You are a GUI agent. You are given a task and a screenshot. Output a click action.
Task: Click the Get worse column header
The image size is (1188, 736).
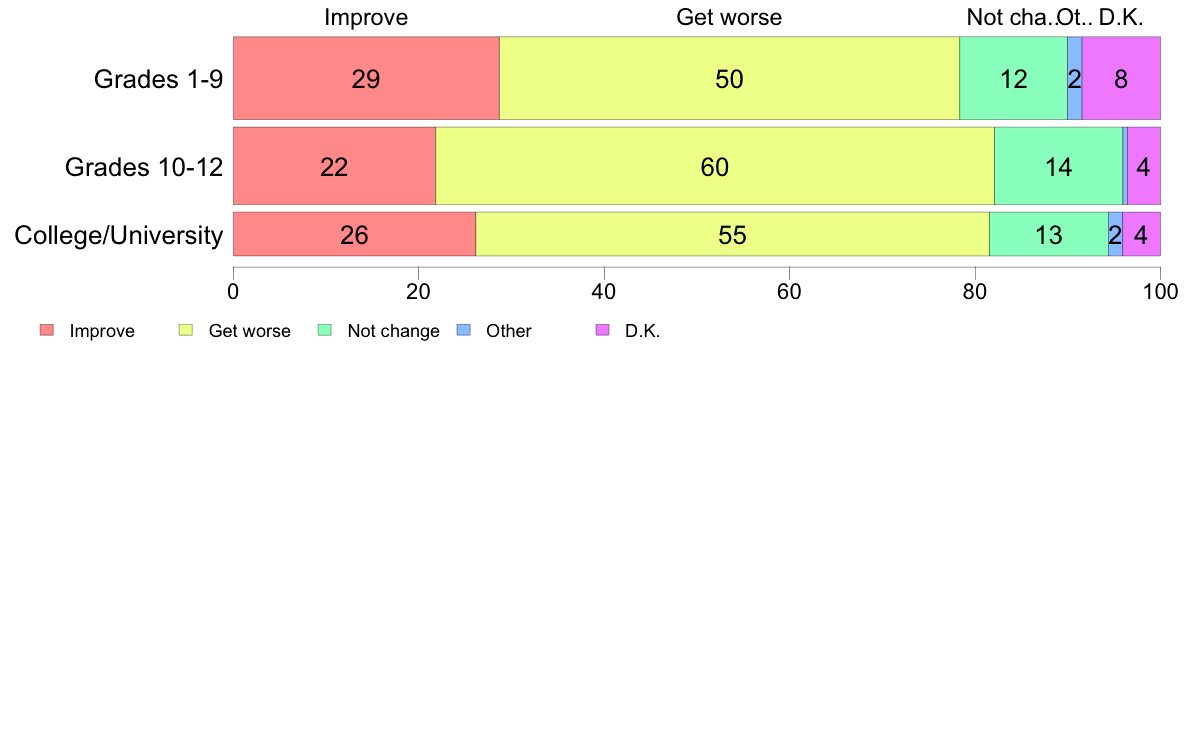[x=729, y=17]
